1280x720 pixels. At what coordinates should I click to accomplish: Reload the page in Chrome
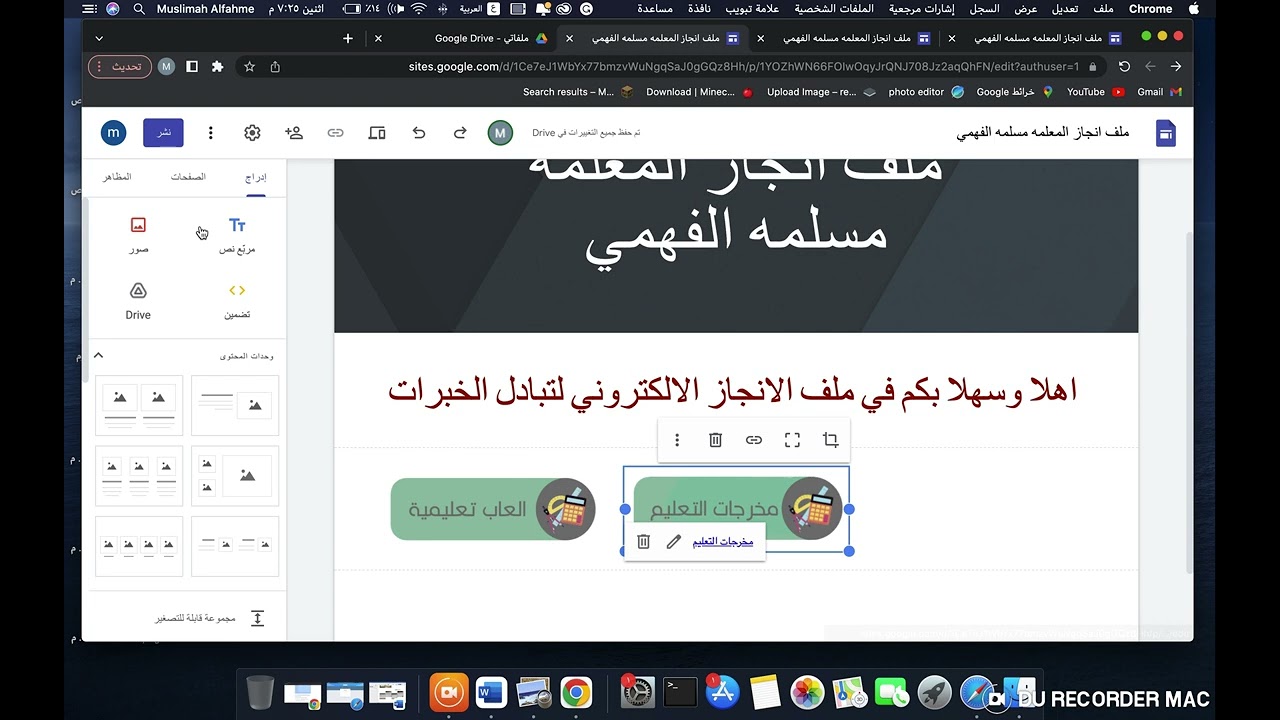pyautogui.click(x=1124, y=67)
